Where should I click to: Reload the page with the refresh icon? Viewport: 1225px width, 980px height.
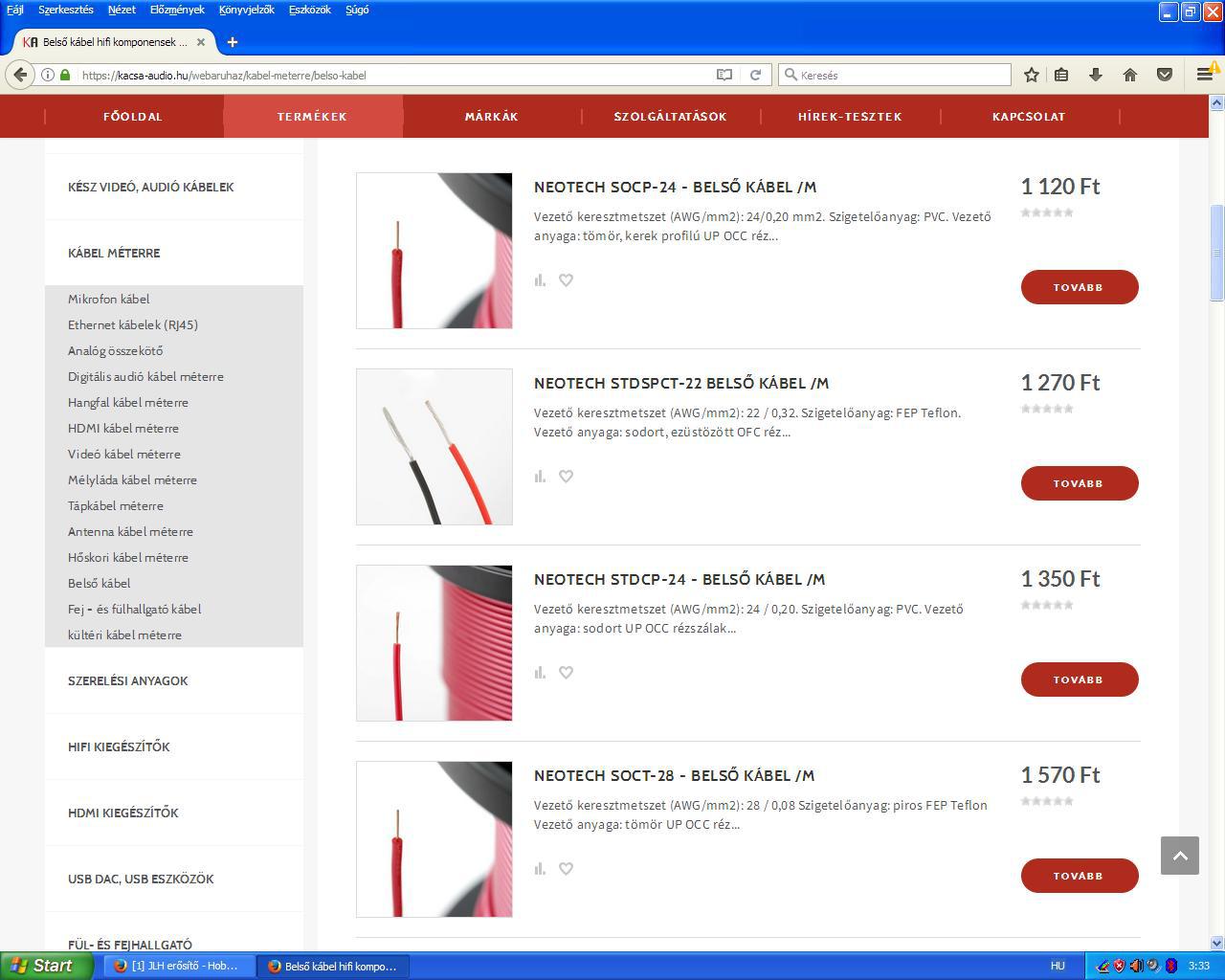755,75
